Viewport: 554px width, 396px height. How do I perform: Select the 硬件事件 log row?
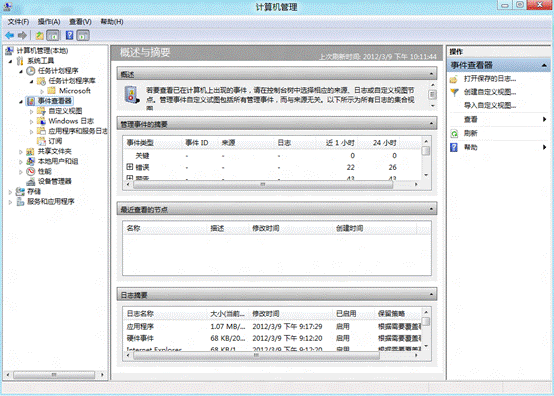coord(273,338)
